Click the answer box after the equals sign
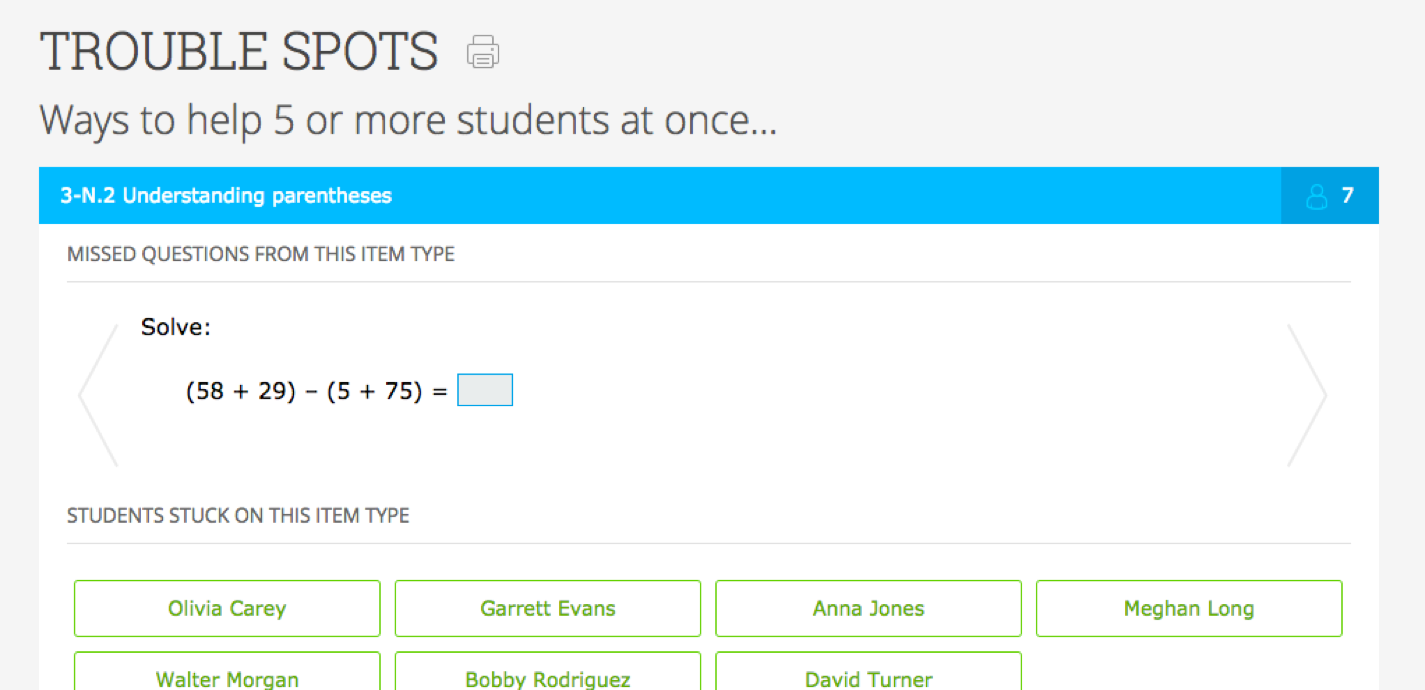Screen dimensions: 1425x690 tap(485, 391)
